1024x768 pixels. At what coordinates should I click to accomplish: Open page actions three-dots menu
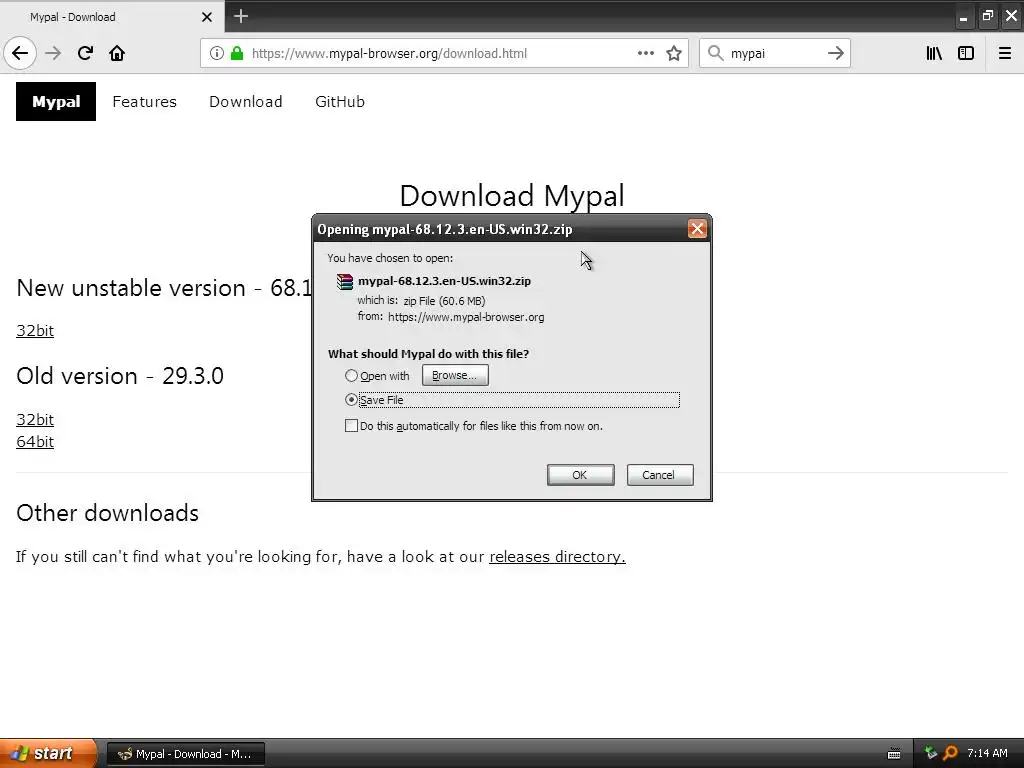pos(646,53)
